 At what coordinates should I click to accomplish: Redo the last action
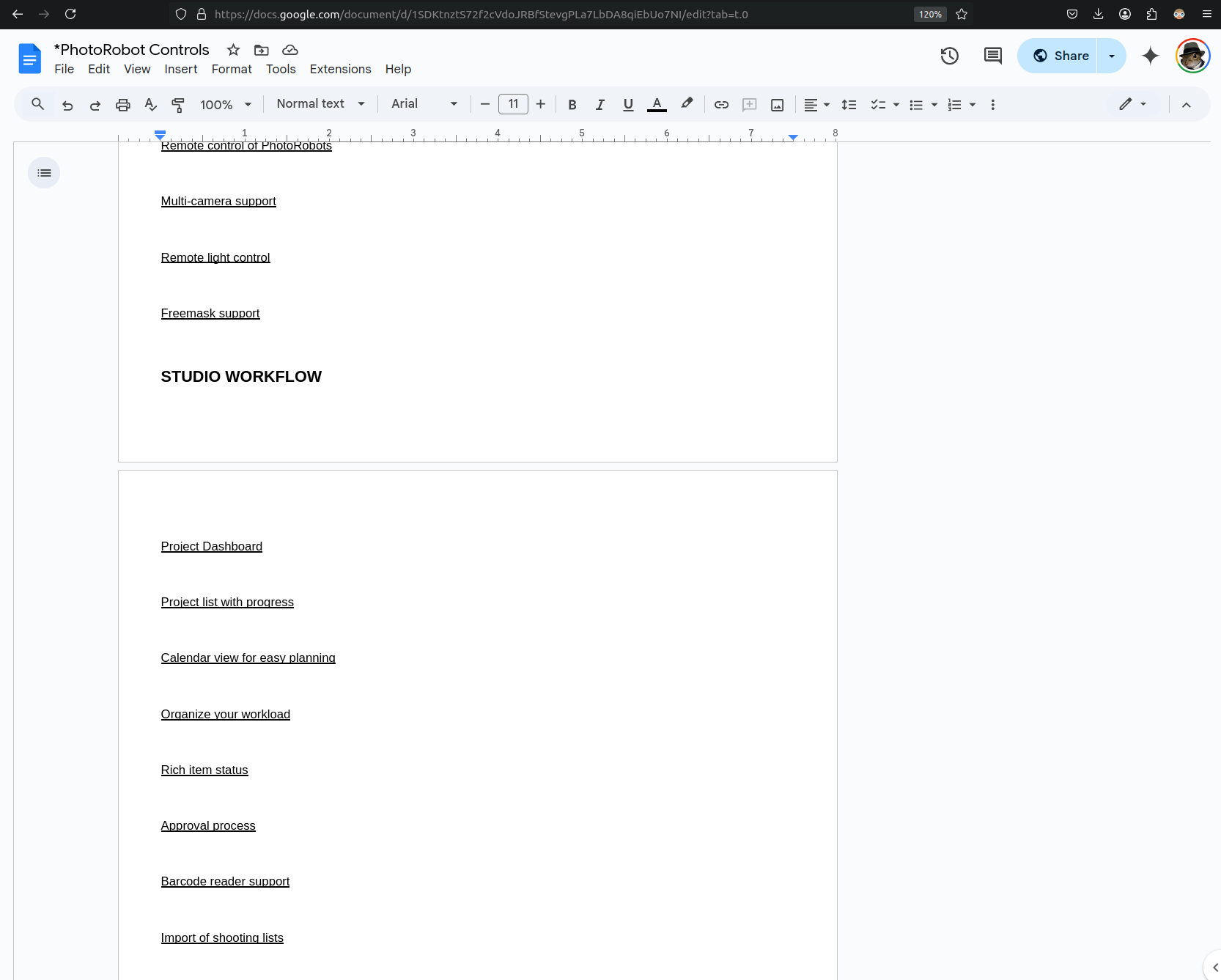95,105
